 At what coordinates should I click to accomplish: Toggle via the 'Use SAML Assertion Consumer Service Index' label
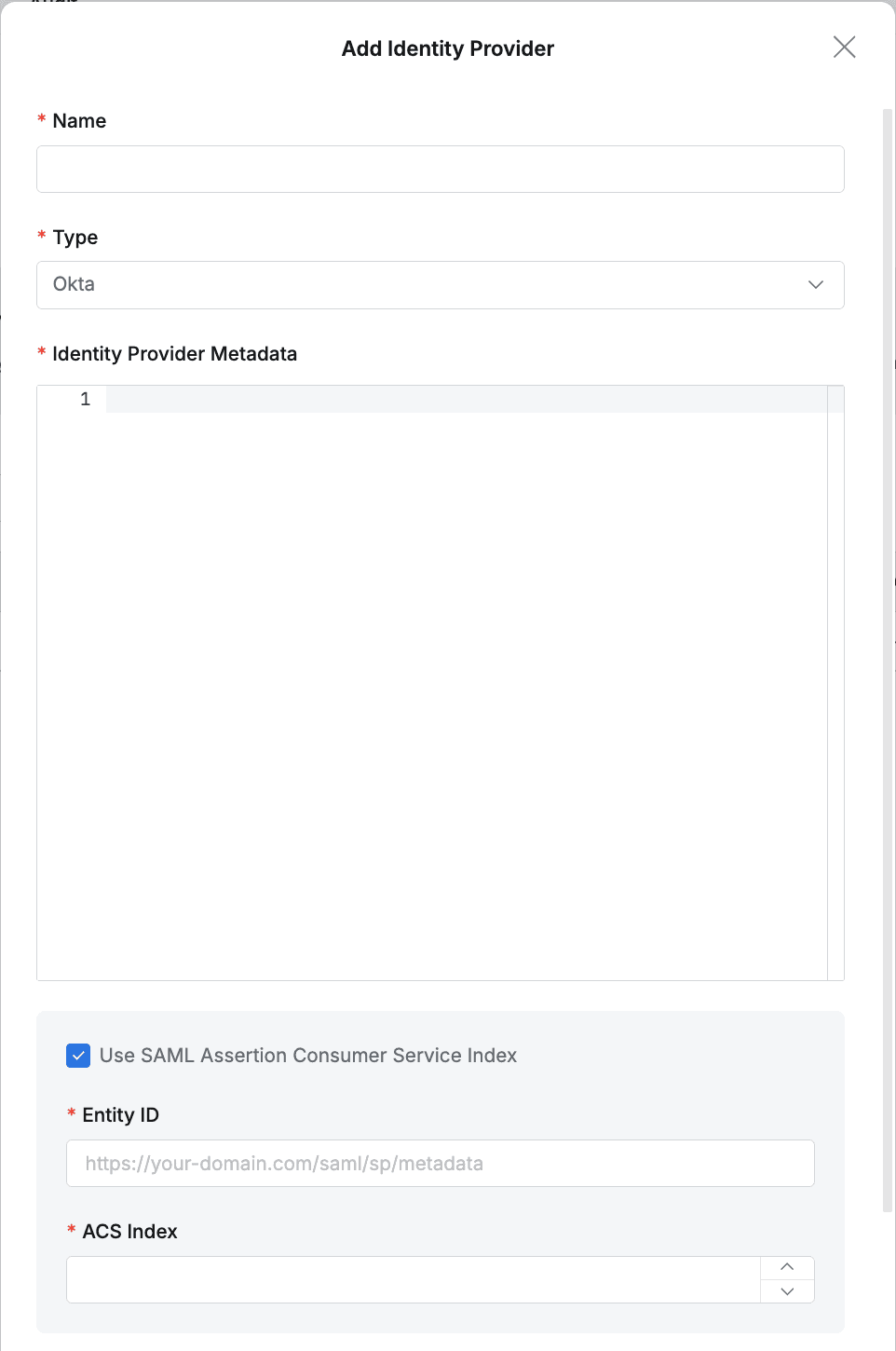307,1056
